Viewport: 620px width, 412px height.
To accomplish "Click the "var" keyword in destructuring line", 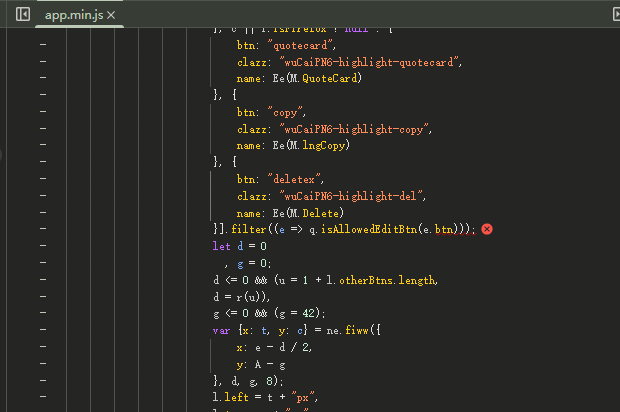I will (x=222, y=330).
